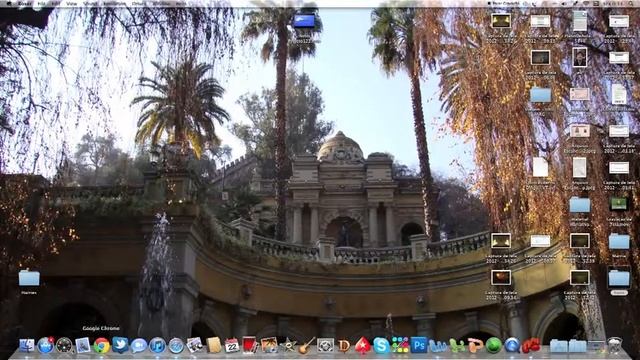Select the portrait photo file on desktop
Screen dimensions: 640x360
tap(580, 57)
